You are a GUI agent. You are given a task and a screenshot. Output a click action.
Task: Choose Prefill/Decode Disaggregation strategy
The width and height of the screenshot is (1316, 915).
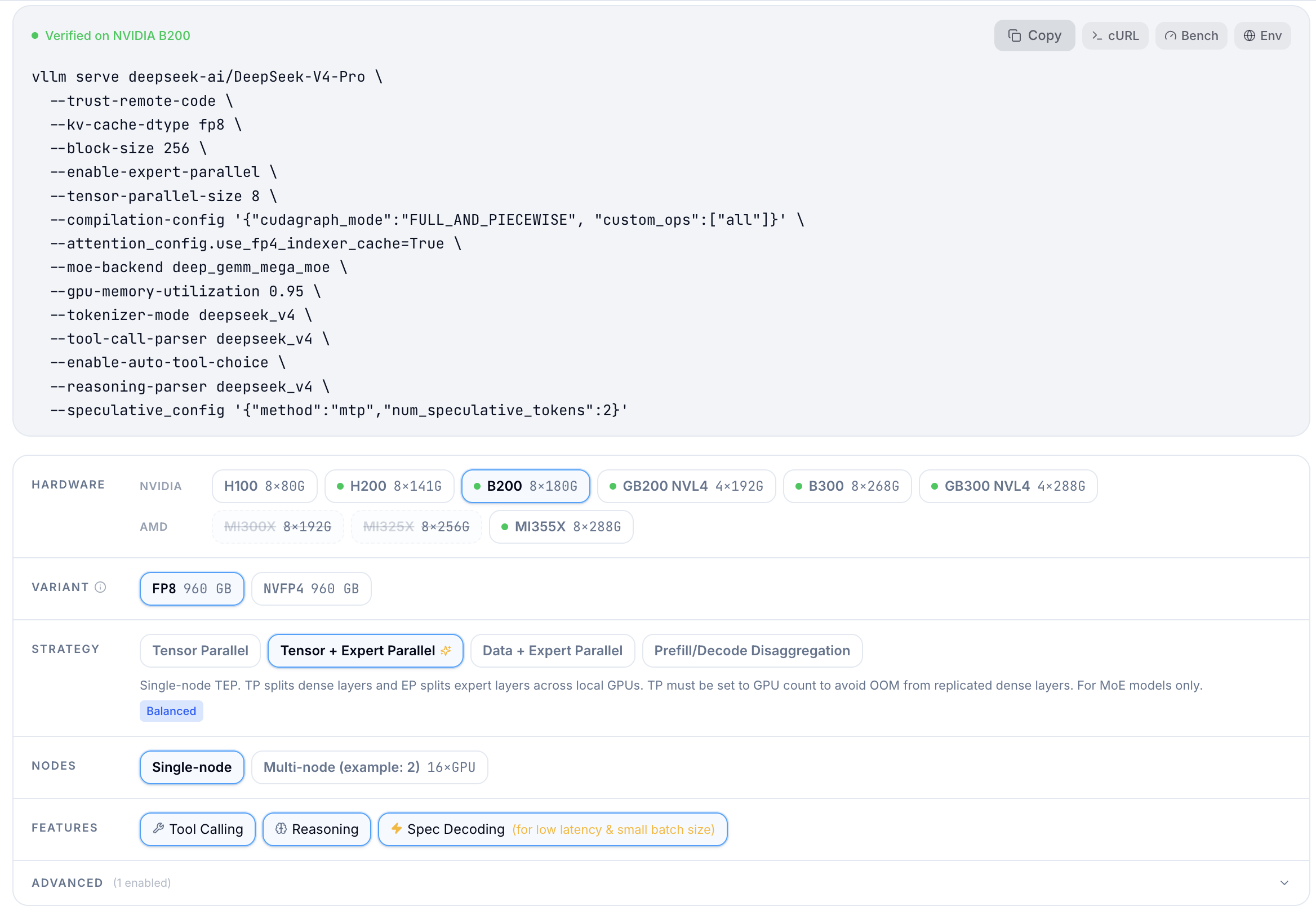point(752,651)
